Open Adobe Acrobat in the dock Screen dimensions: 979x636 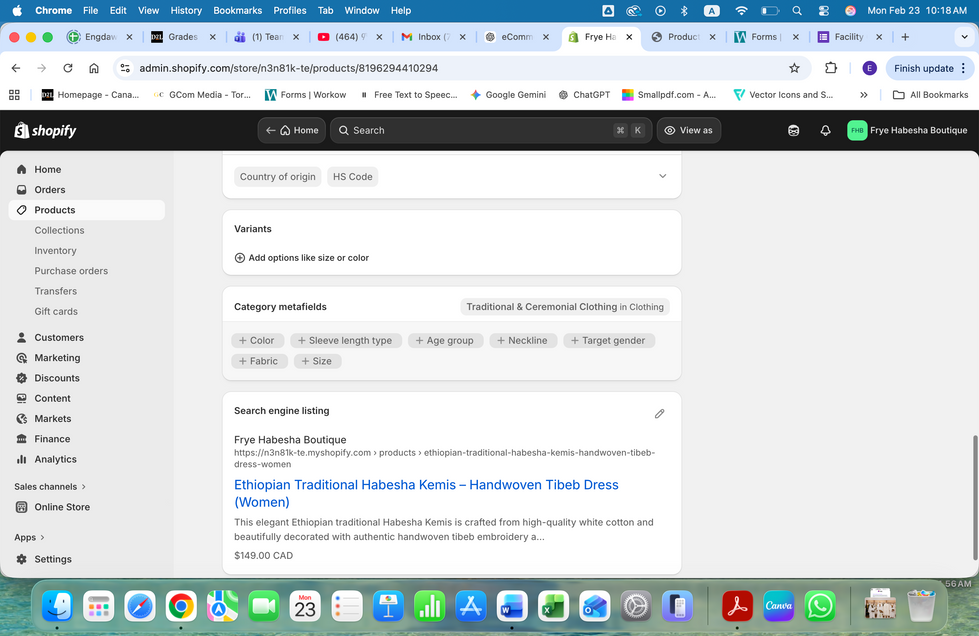[737, 606]
